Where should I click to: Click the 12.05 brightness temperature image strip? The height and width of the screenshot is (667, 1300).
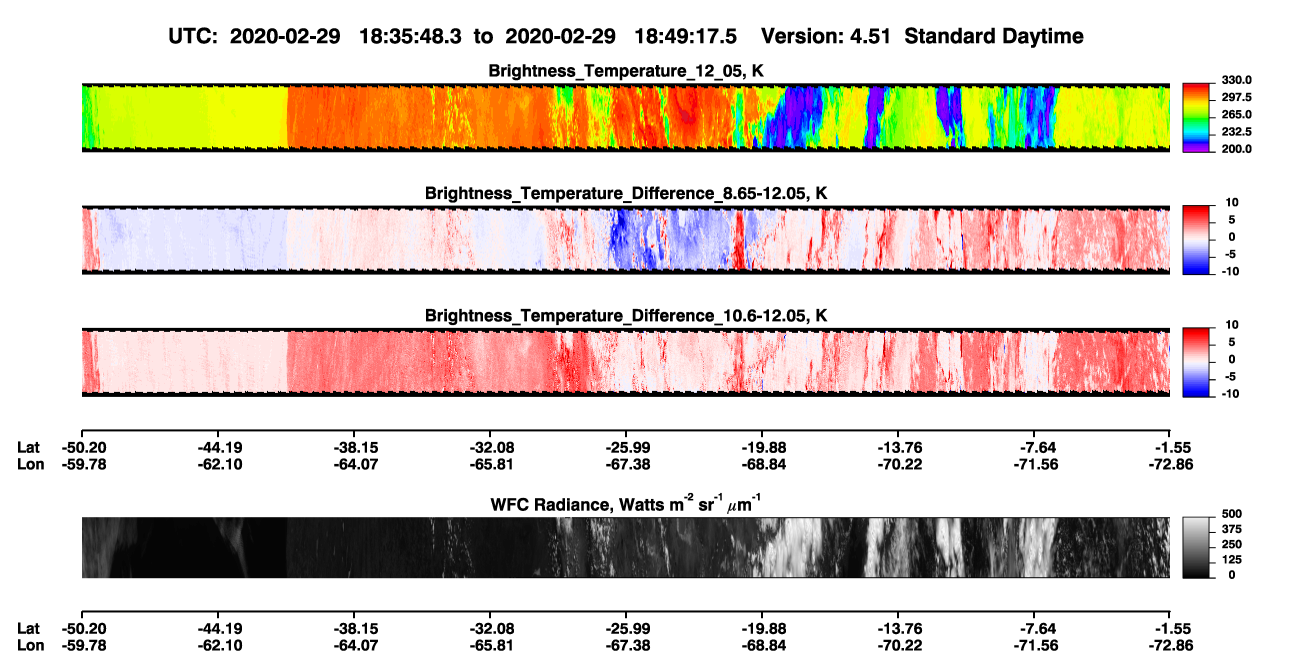tap(626, 118)
